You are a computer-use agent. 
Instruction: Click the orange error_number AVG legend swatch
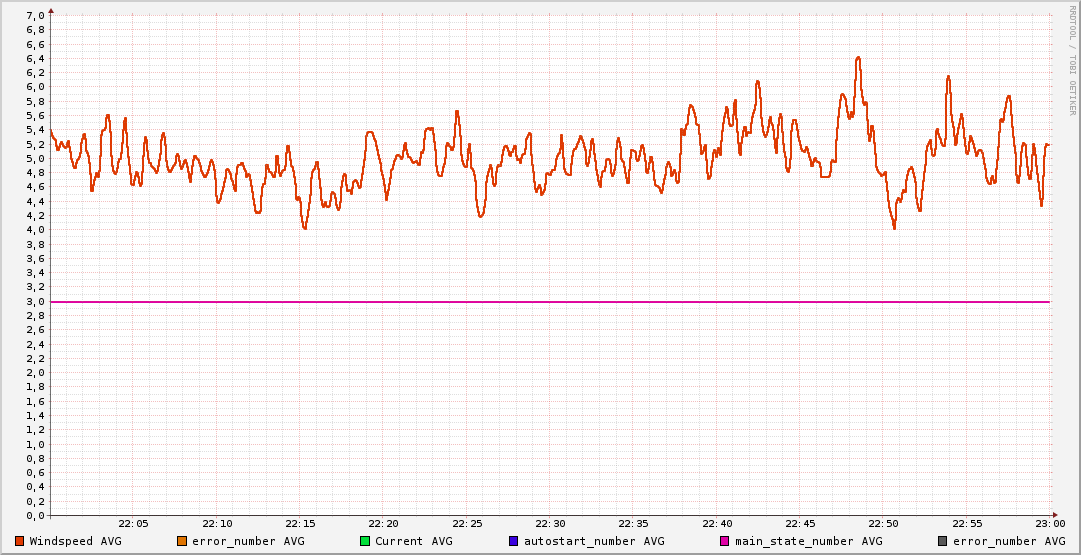[x=181, y=541]
